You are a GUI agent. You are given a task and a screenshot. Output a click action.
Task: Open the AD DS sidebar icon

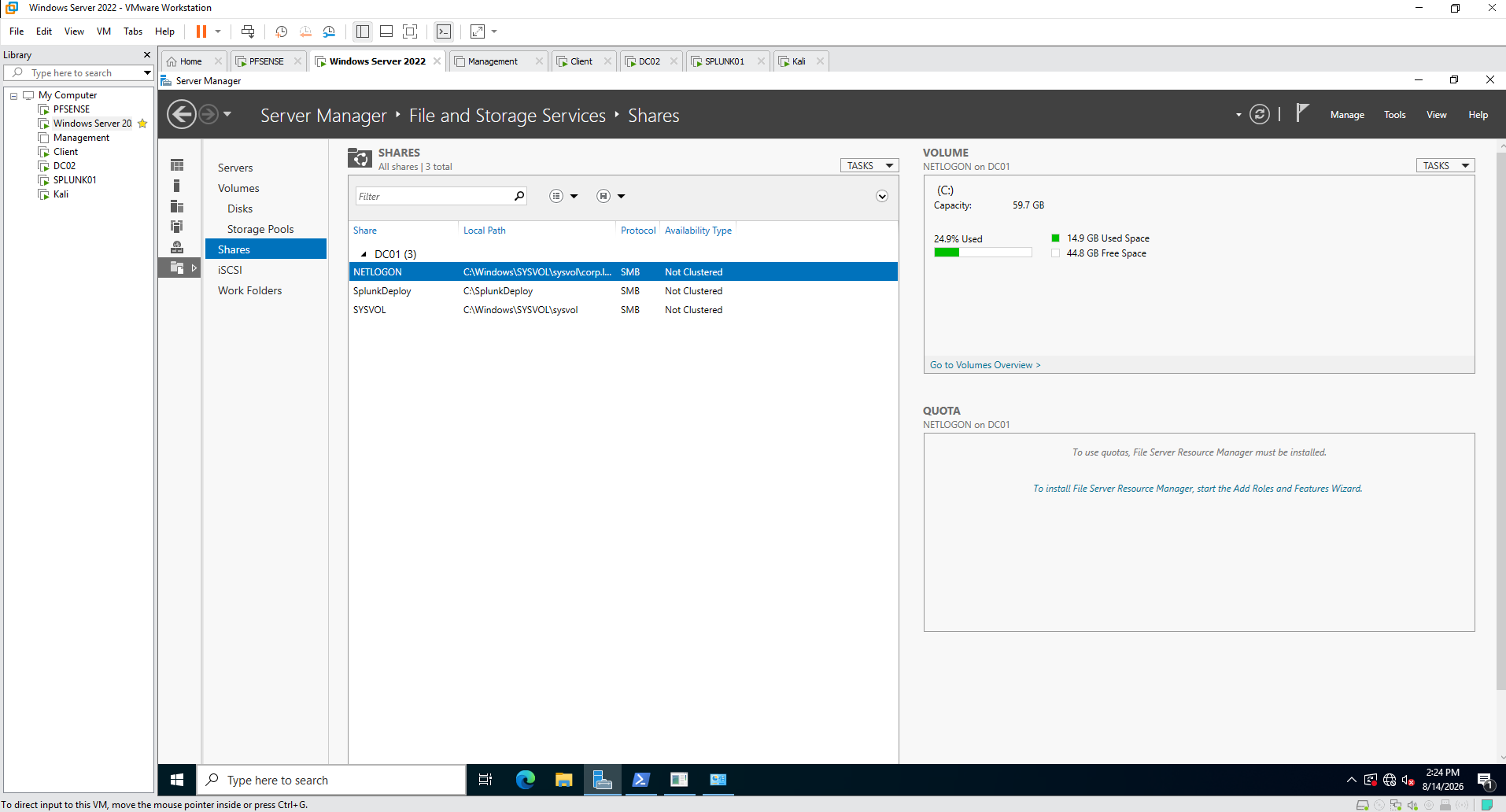click(177, 227)
